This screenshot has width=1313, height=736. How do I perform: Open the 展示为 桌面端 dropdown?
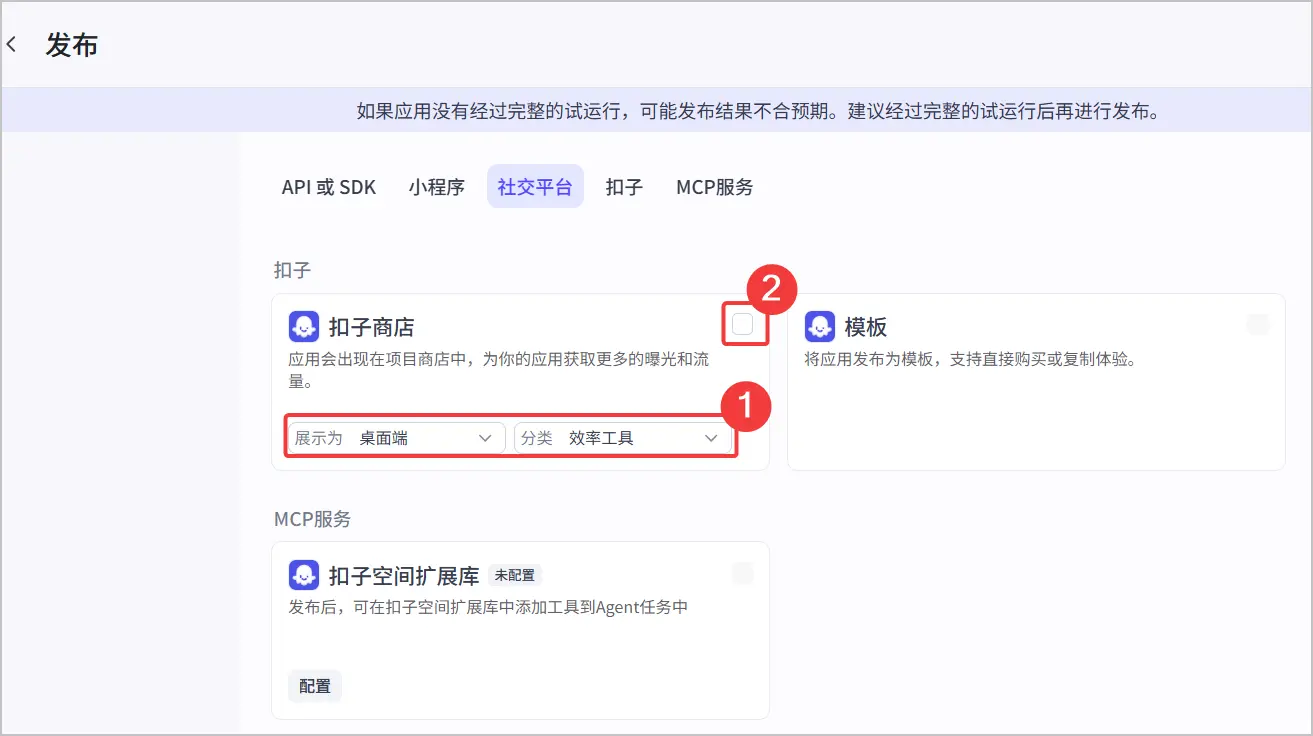click(396, 438)
